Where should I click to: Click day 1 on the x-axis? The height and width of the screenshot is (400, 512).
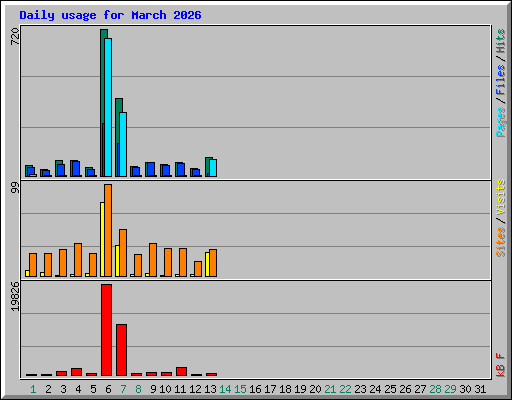(33, 389)
